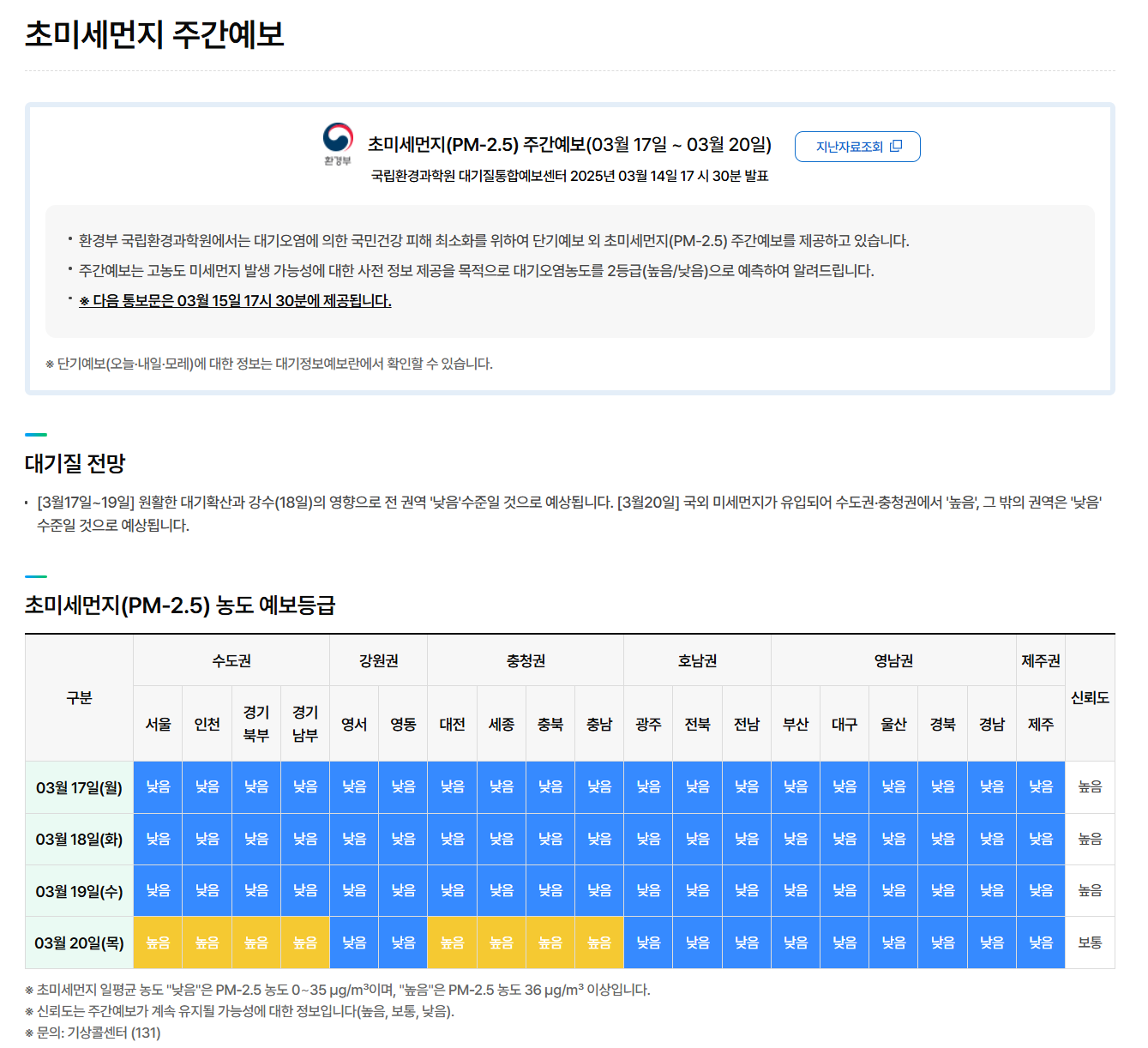Select the 수도권 region header
This screenshot has width=1148, height=1048.
pyautogui.click(x=231, y=660)
